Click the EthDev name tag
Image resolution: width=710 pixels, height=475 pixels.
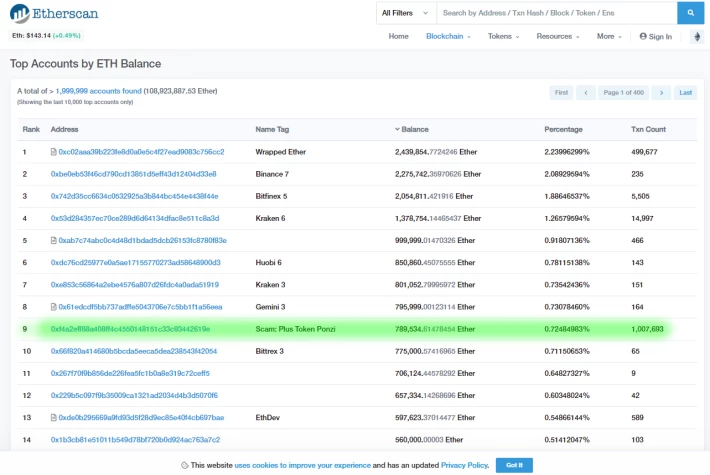click(268, 417)
